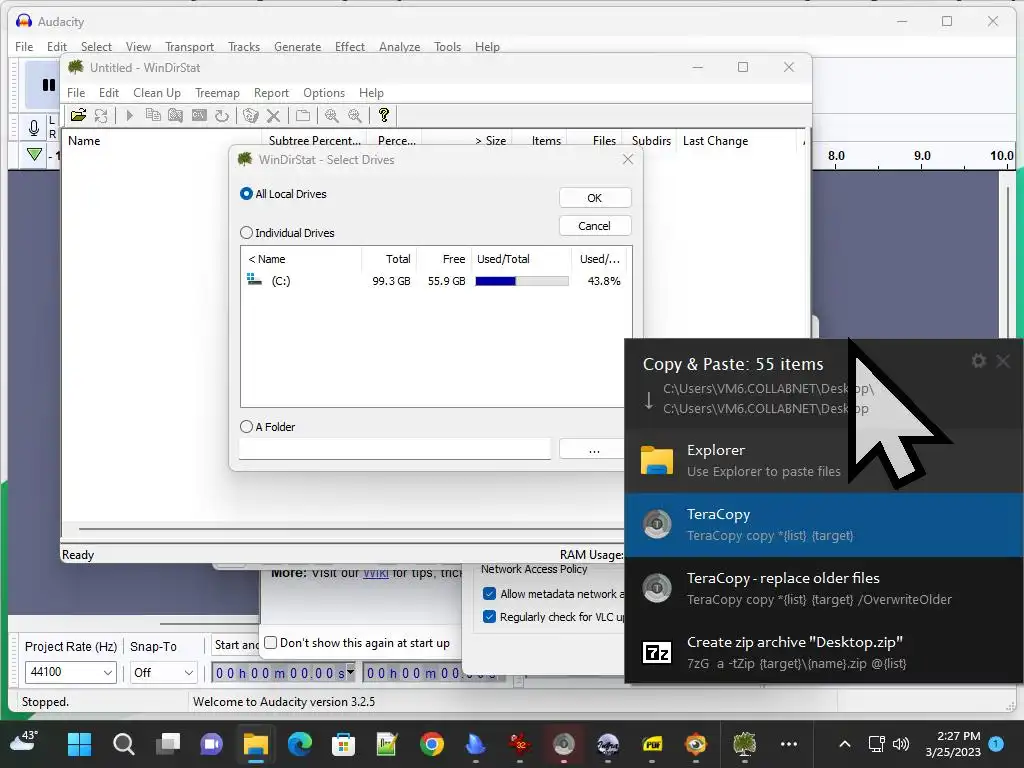Image resolution: width=1024 pixels, height=768 pixels.
Task: Choose TeraCopy - replace older files
Action: (824, 588)
